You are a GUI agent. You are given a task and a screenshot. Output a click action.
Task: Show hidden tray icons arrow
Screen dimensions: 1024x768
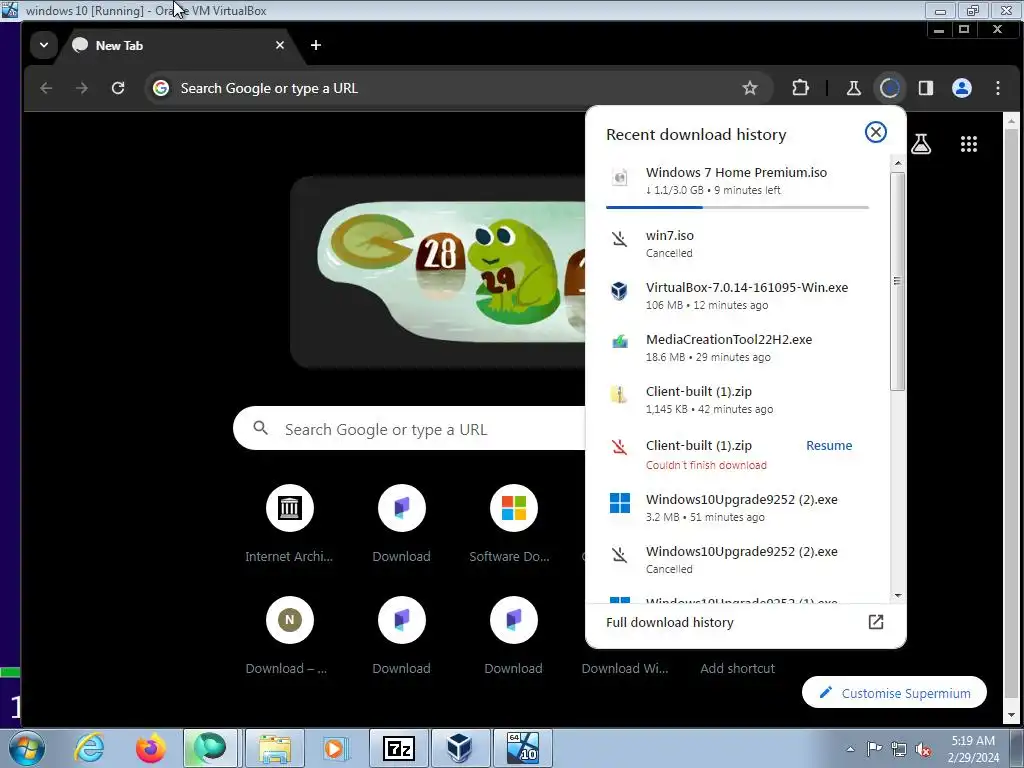[x=850, y=749]
